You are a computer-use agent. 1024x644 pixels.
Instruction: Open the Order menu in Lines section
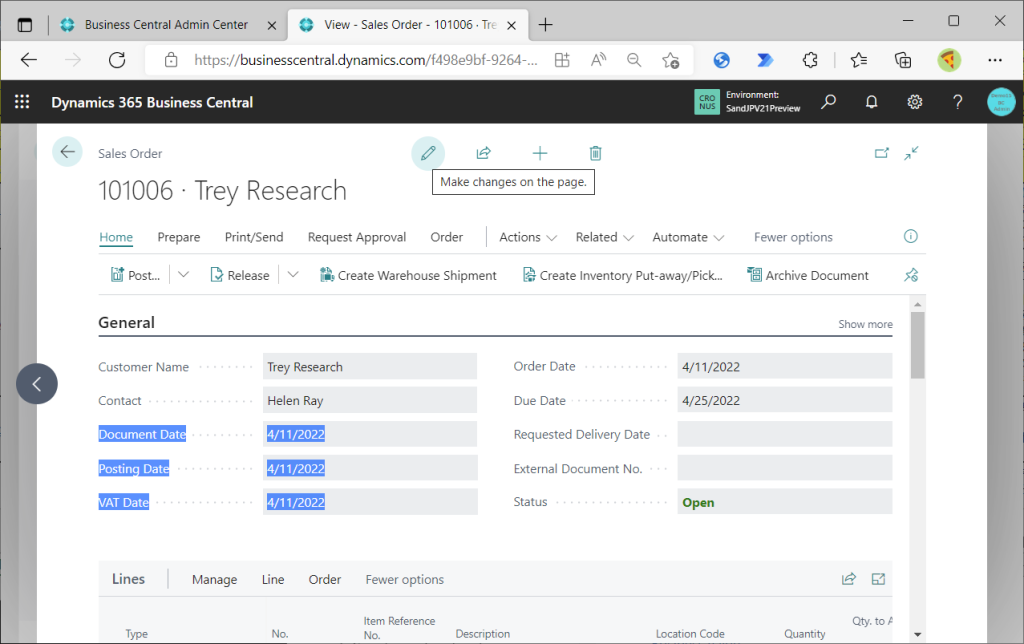pos(325,579)
